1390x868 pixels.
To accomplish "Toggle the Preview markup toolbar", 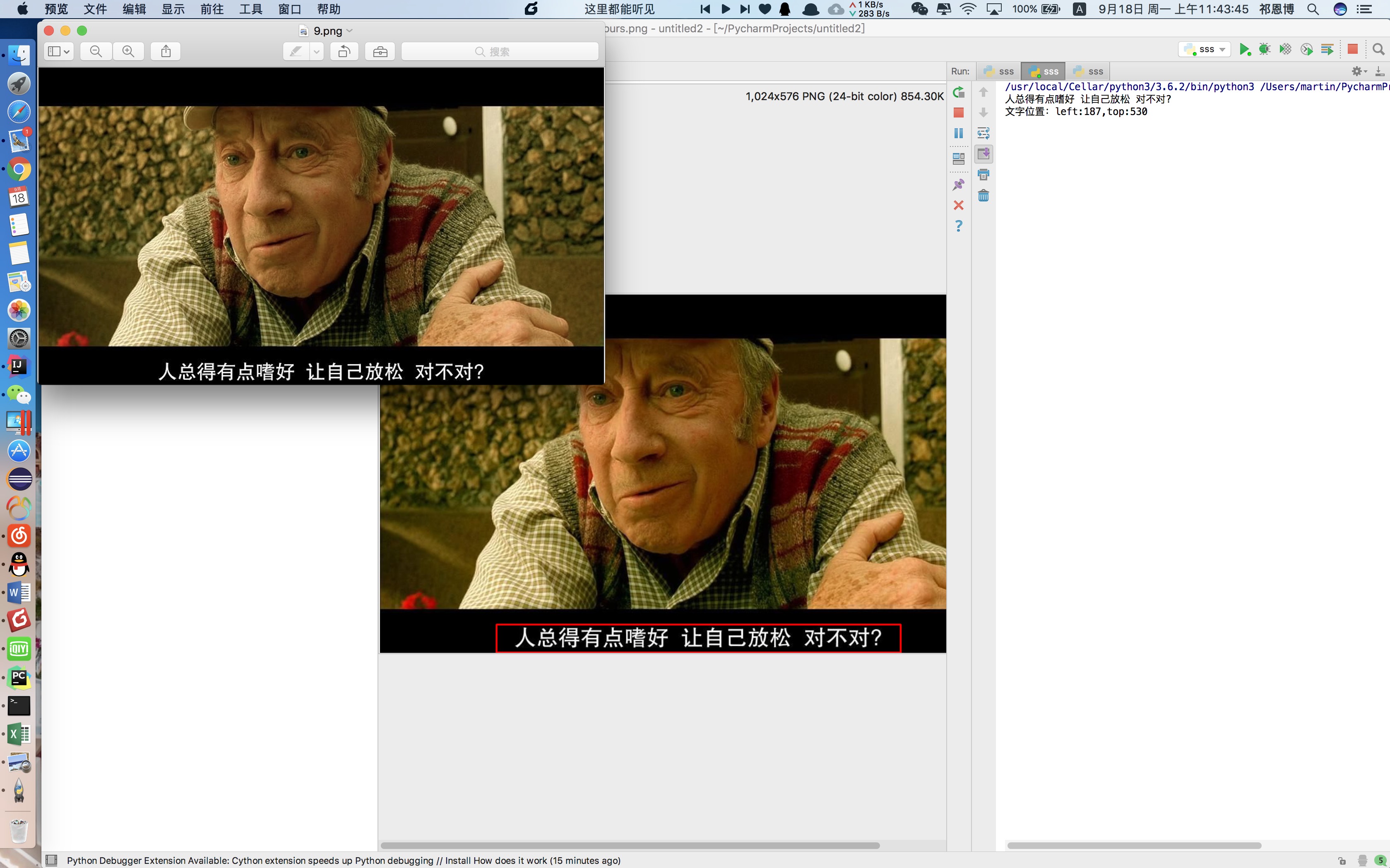I will pyautogui.click(x=380, y=52).
